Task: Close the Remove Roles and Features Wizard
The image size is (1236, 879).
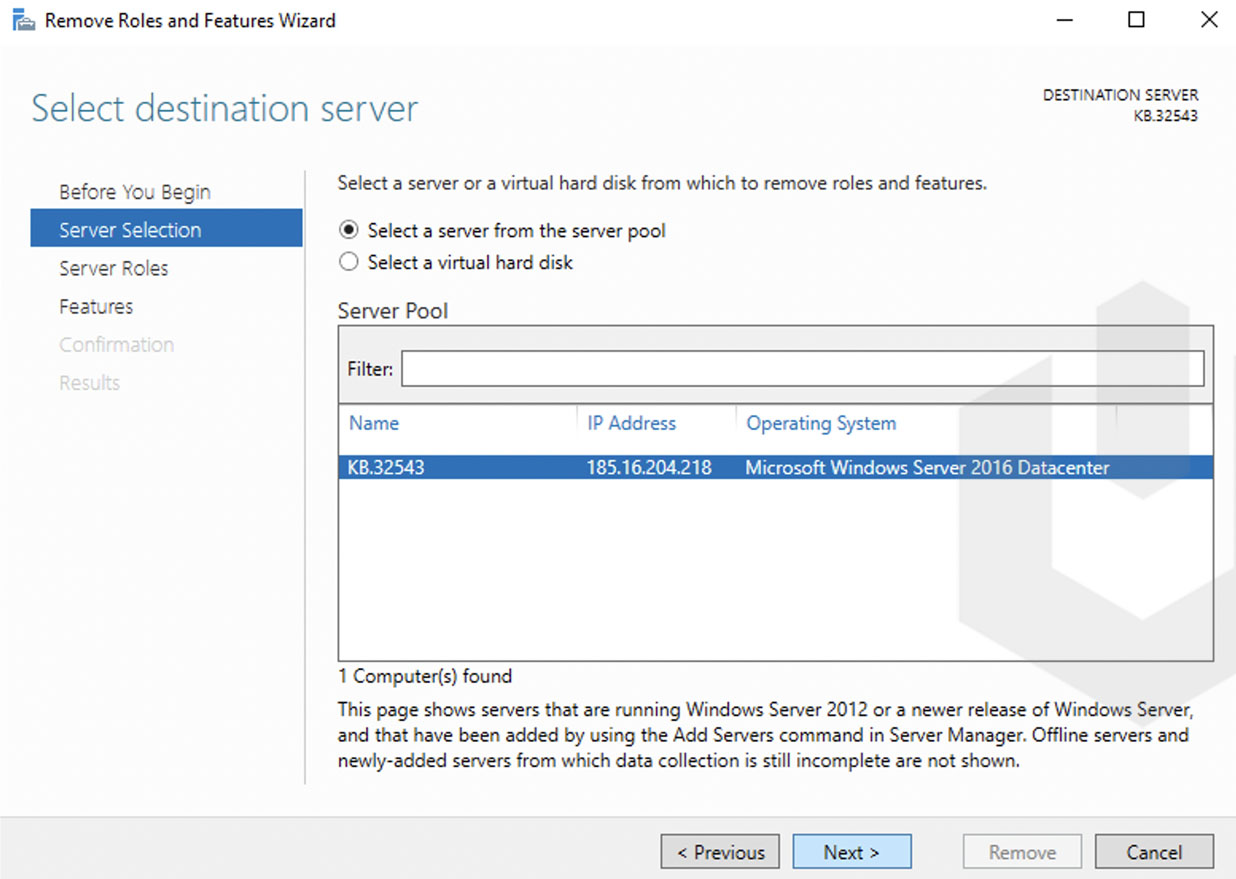Action: click(x=1208, y=19)
